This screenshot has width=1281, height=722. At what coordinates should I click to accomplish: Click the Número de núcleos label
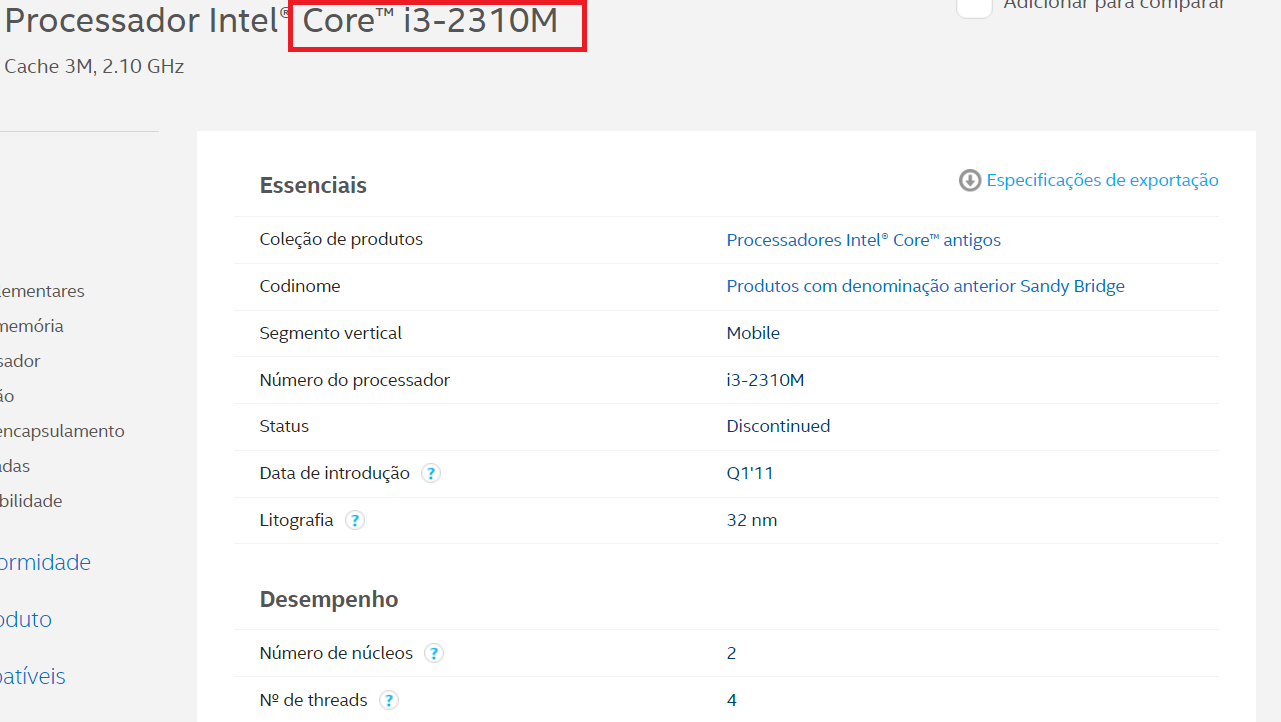pyautogui.click(x=336, y=653)
